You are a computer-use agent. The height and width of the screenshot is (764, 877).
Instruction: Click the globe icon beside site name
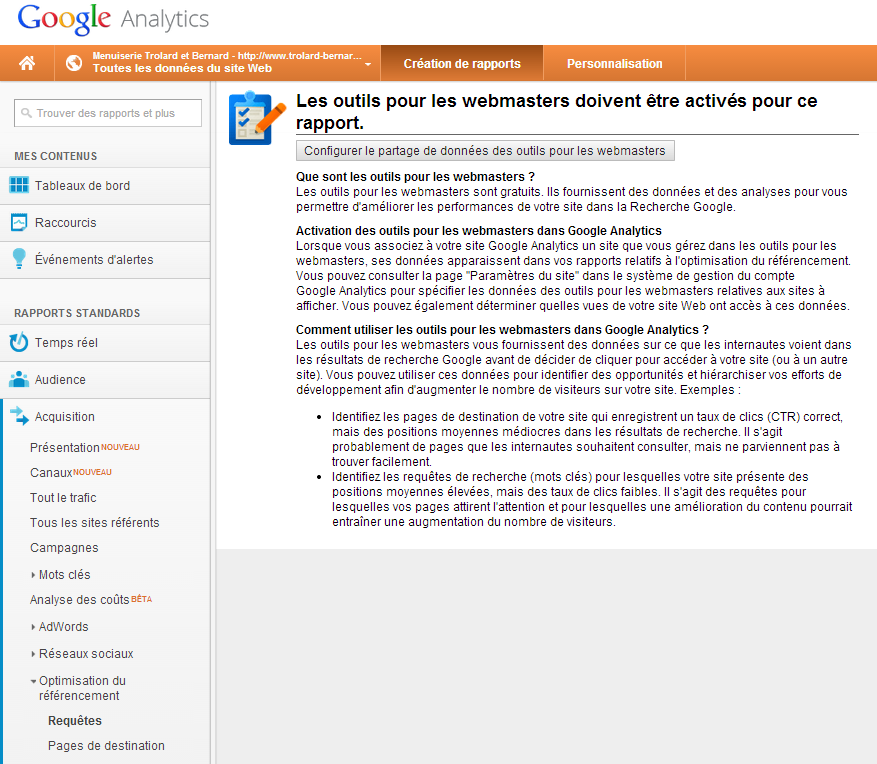pos(74,63)
